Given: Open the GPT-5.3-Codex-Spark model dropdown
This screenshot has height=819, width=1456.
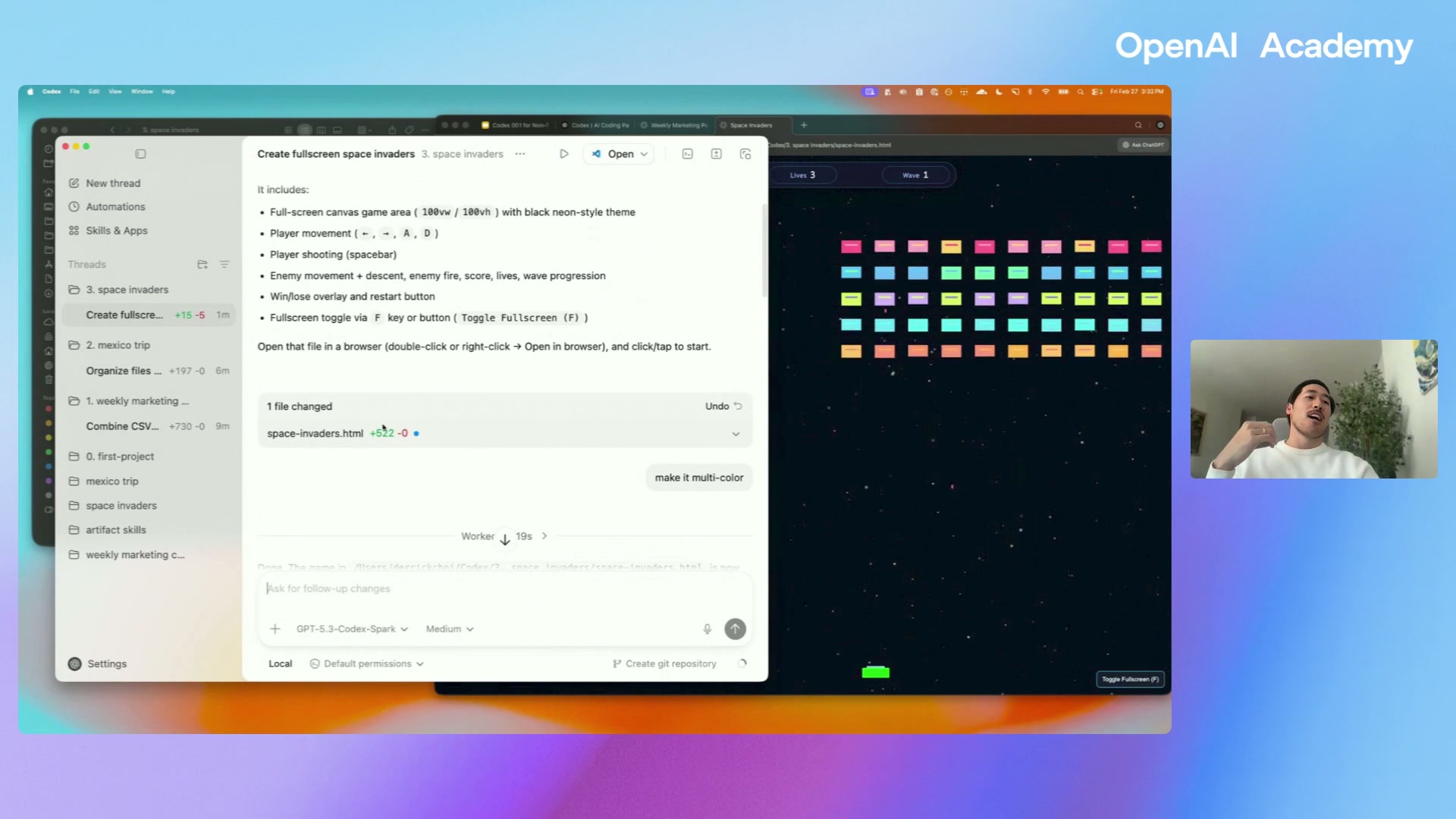Looking at the screenshot, I should click(x=350, y=629).
